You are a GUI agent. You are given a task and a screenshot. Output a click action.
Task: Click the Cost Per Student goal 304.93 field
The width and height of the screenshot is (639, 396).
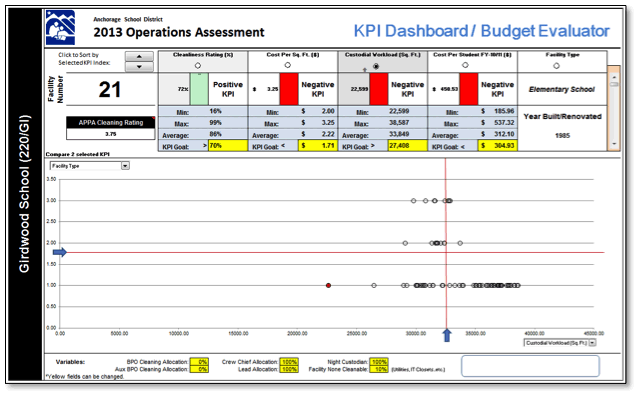(x=497, y=146)
